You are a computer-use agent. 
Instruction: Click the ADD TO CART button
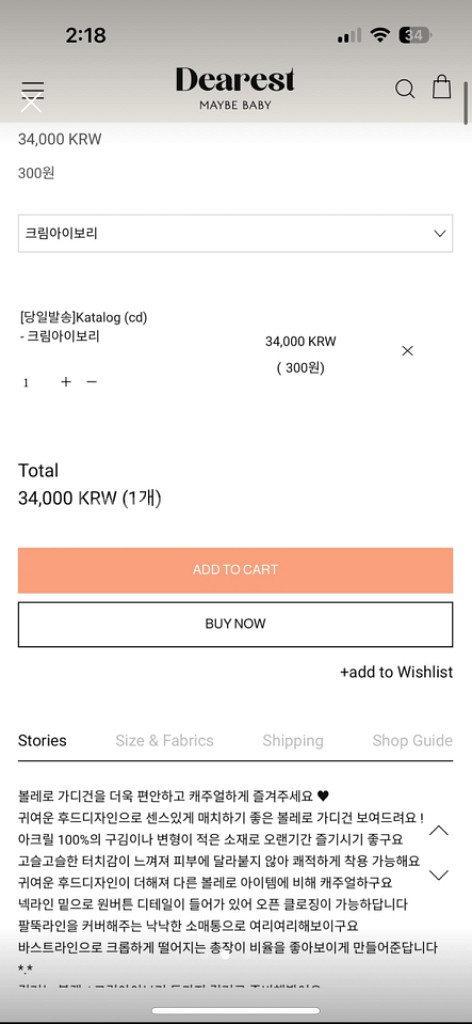235,570
